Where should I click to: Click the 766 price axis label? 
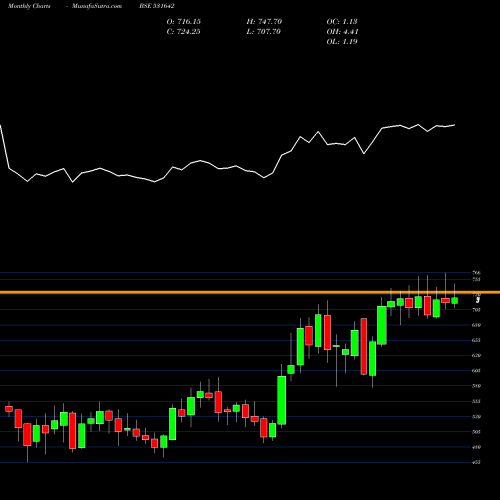click(x=477, y=273)
